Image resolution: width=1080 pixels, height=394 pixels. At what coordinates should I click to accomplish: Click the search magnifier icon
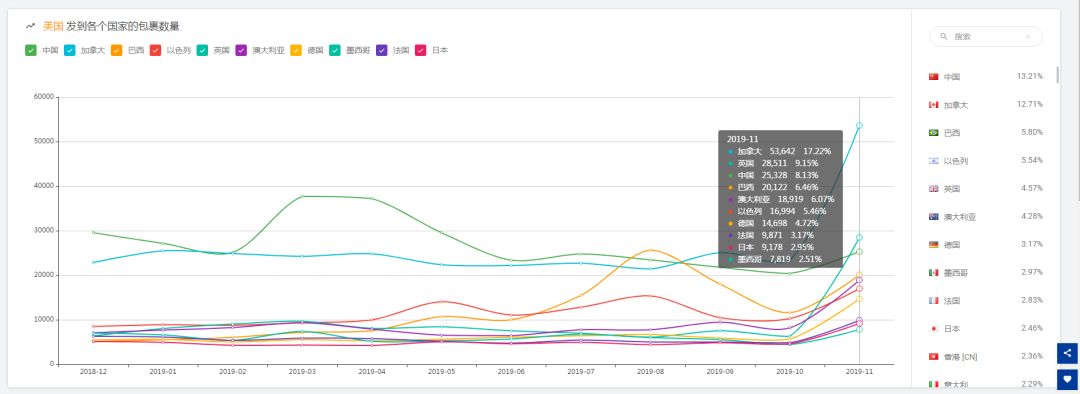944,37
